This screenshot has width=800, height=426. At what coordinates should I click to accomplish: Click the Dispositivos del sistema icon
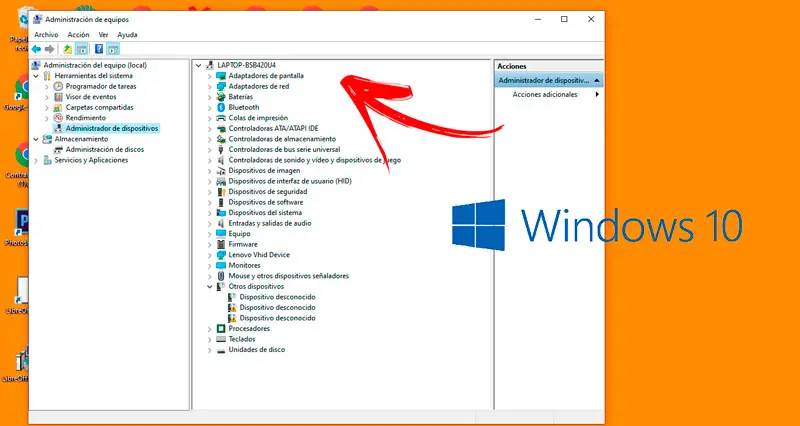click(x=221, y=213)
